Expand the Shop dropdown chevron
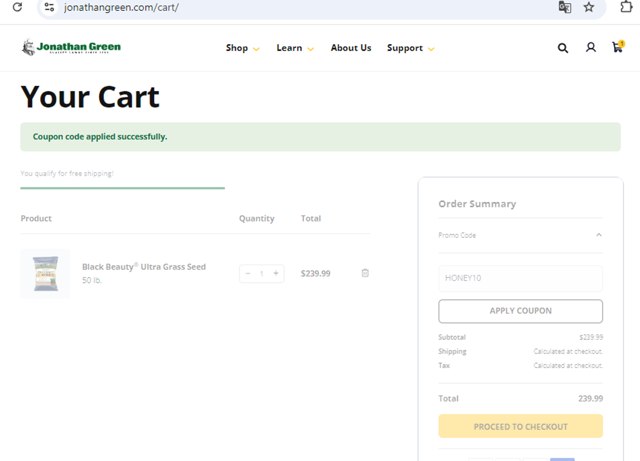Image resolution: width=640 pixels, height=461 pixels. [256, 49]
